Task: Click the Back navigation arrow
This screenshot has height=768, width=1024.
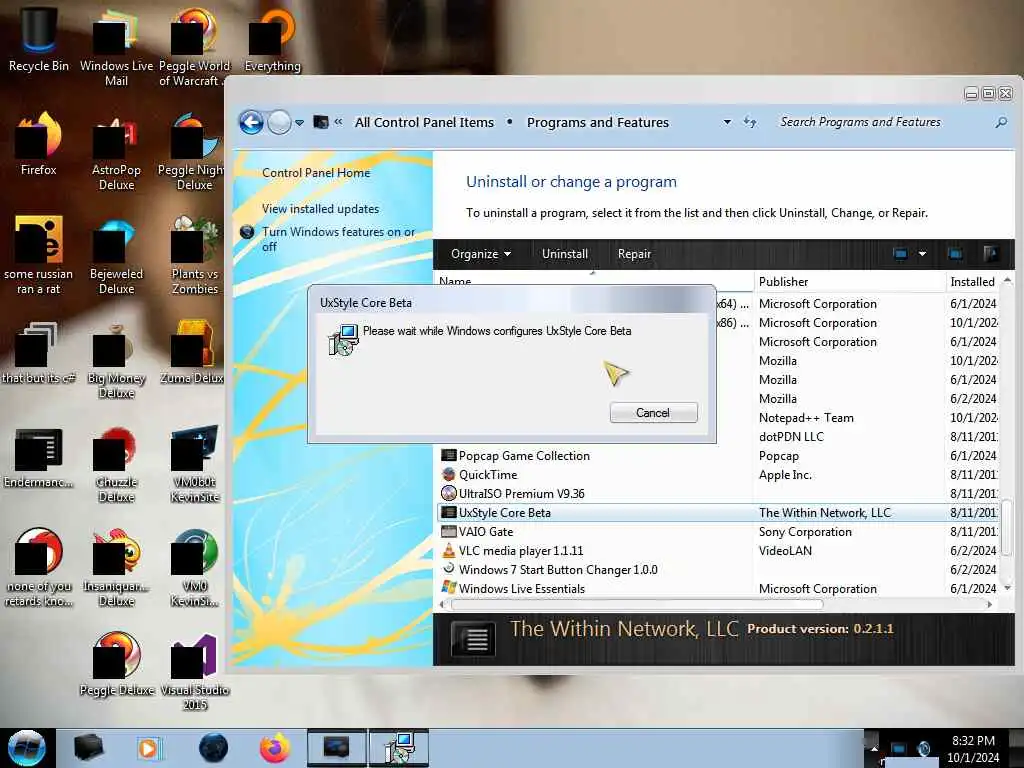Action: 251,122
